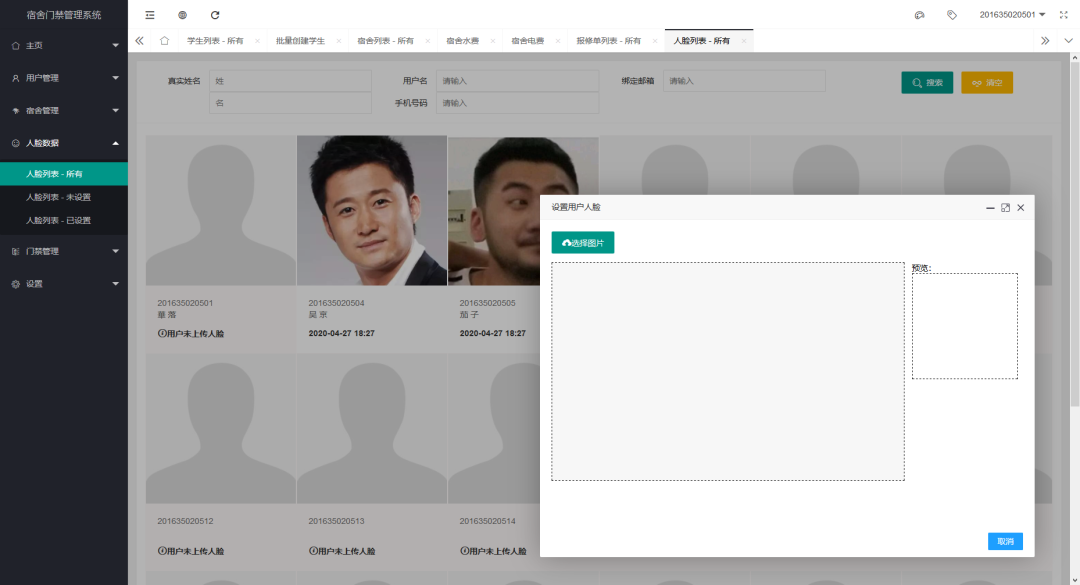Viewport: 1080px width, 585px height.
Task: Close the 学生列表 - 所有 tab
Action: tap(258, 41)
